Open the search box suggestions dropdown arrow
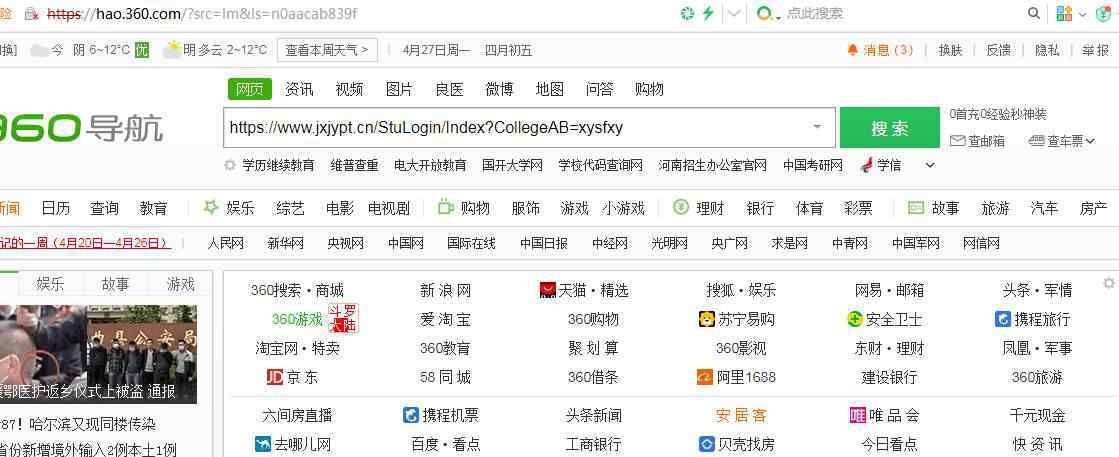The width and height of the screenshot is (1119, 457). point(817,127)
